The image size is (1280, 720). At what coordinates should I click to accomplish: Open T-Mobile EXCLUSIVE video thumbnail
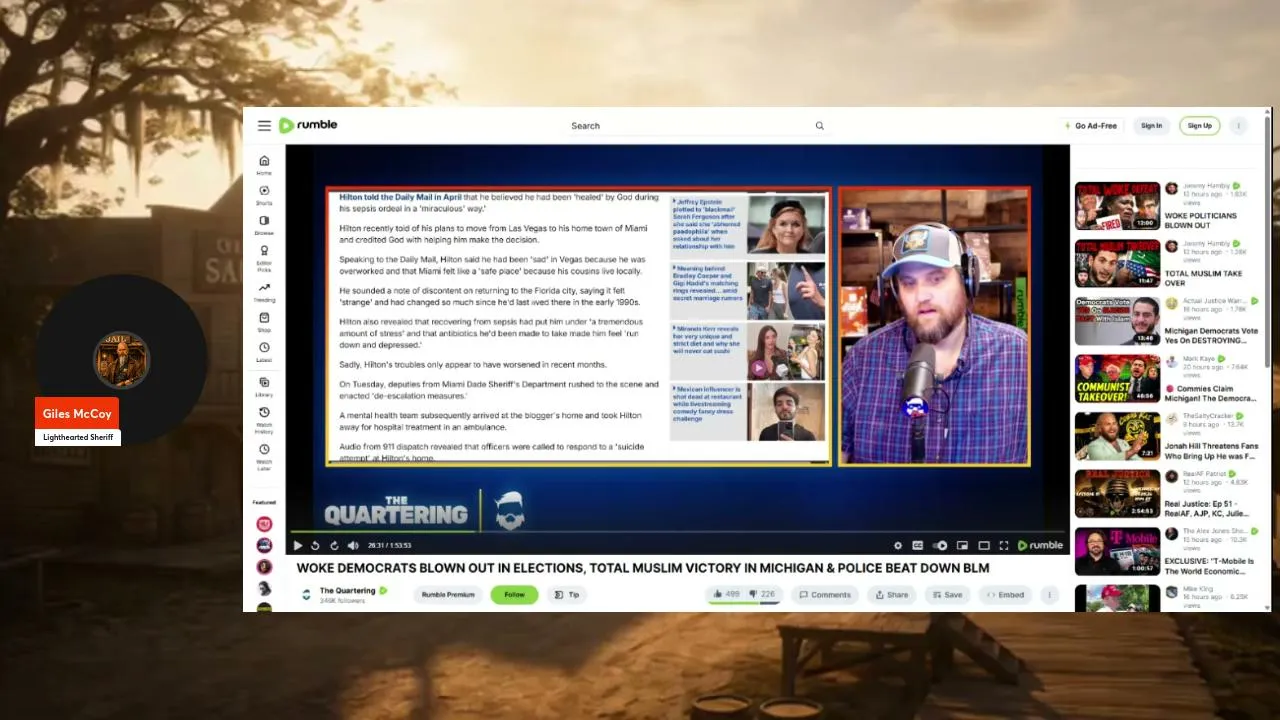click(x=1117, y=551)
